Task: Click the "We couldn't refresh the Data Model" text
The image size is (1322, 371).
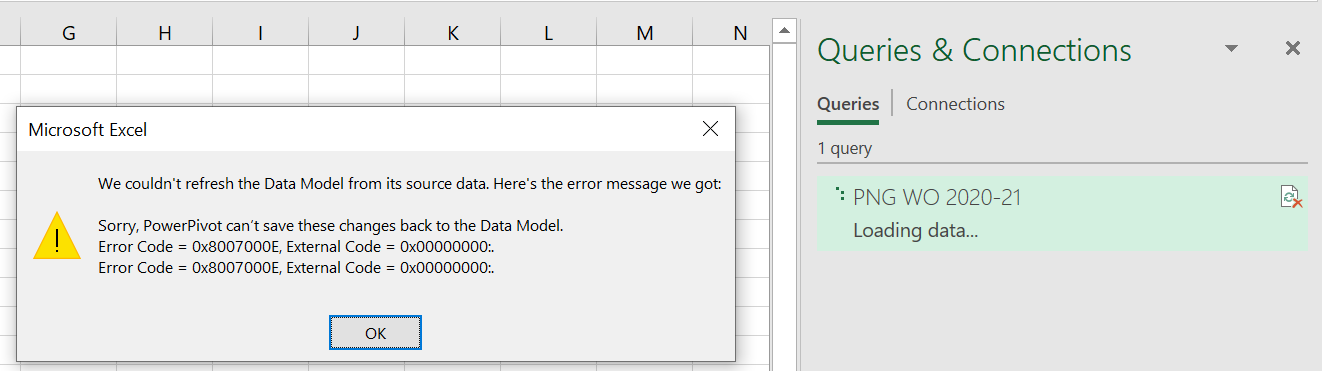Action: [410, 184]
